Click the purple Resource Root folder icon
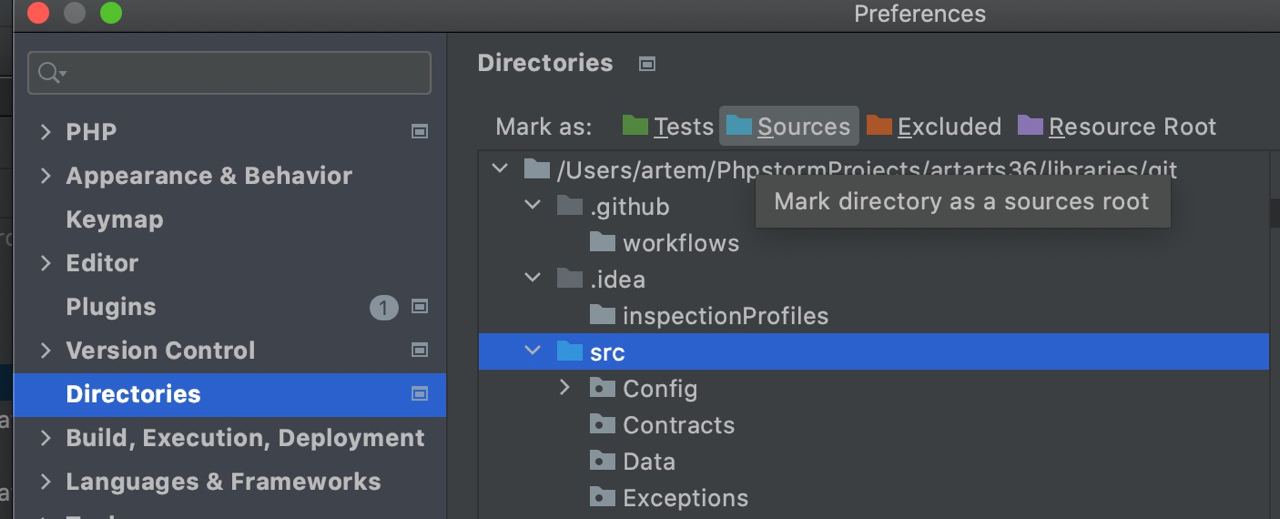Image resolution: width=1280 pixels, height=519 pixels. click(x=1031, y=125)
